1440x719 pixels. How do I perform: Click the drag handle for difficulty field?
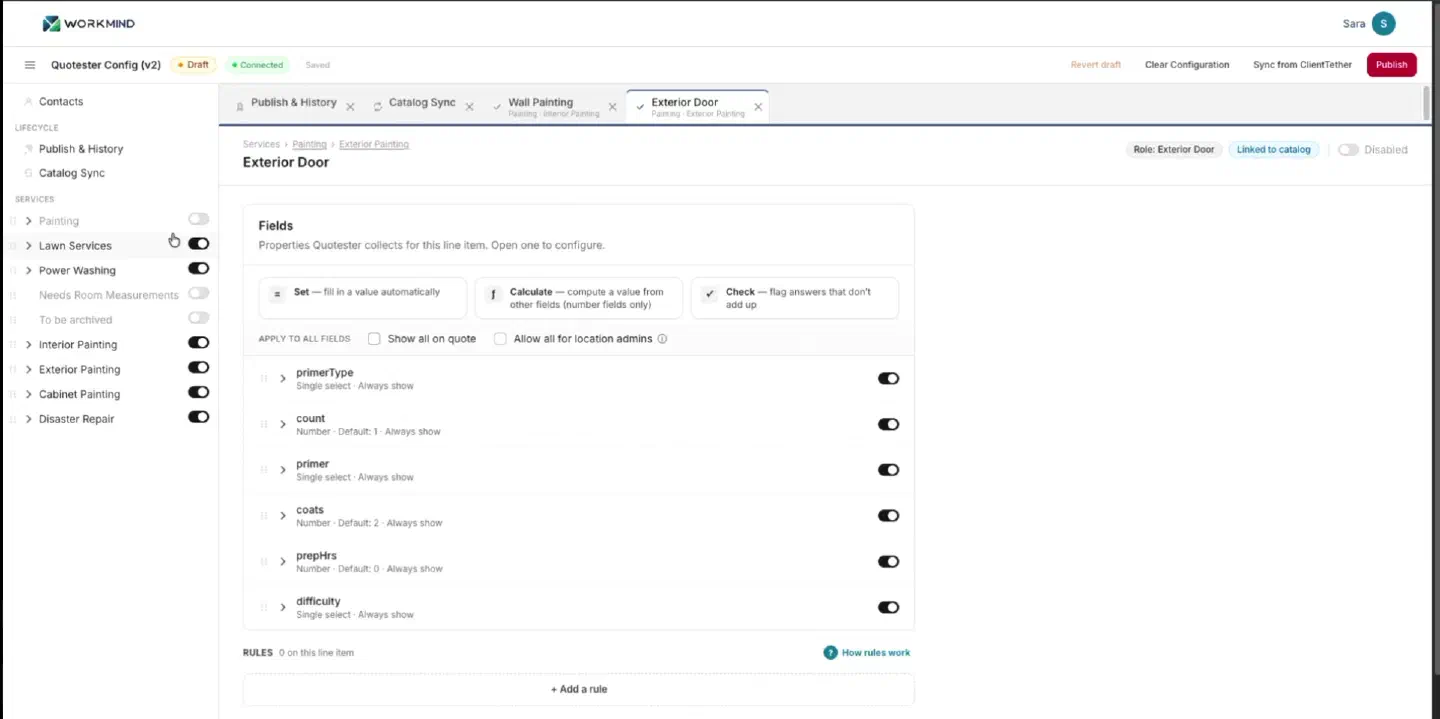tap(264, 607)
